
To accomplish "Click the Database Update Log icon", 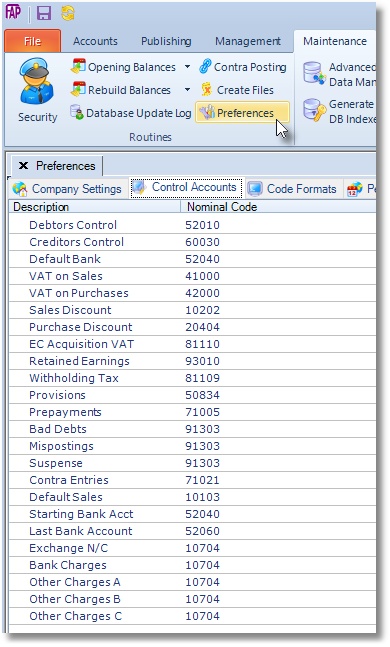I will 76,112.
